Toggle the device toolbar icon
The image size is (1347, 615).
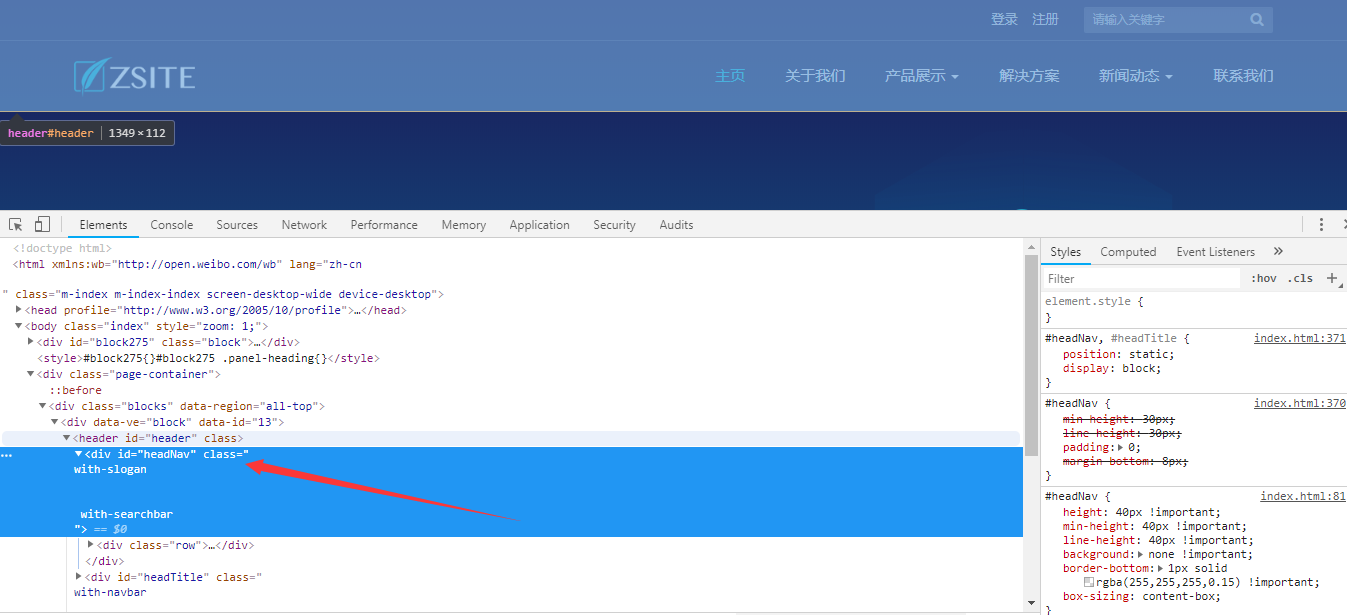point(42,225)
